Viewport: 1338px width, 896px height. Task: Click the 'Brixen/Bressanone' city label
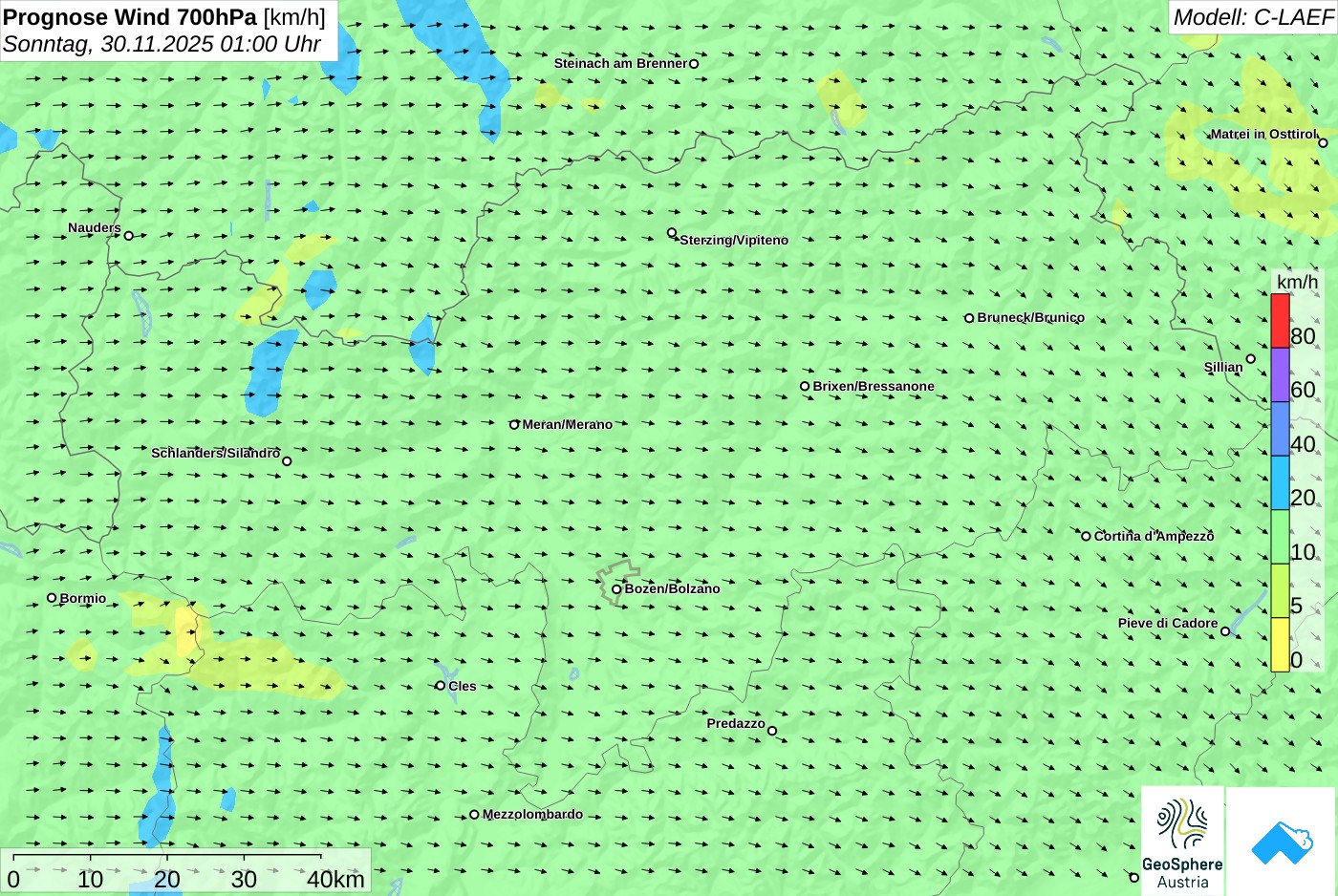(x=874, y=386)
